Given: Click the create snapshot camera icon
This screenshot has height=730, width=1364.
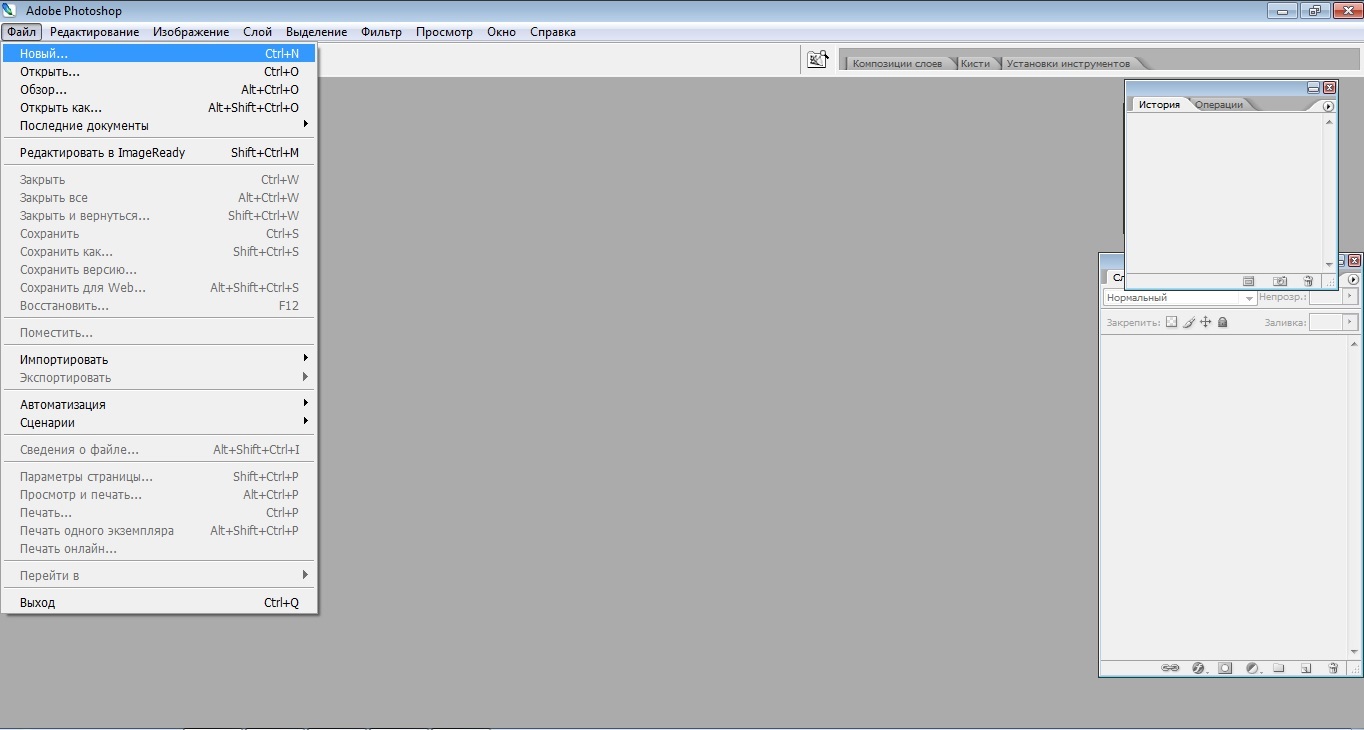Looking at the screenshot, I should (x=1279, y=282).
